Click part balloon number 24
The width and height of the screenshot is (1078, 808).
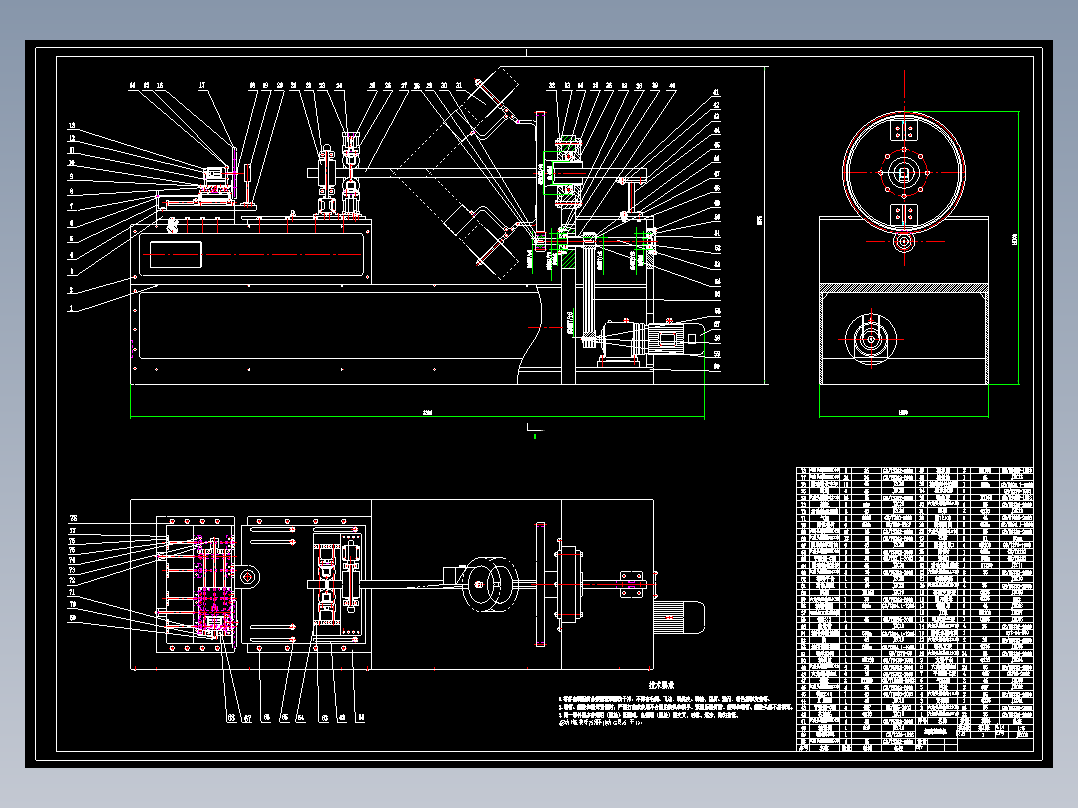(339, 86)
